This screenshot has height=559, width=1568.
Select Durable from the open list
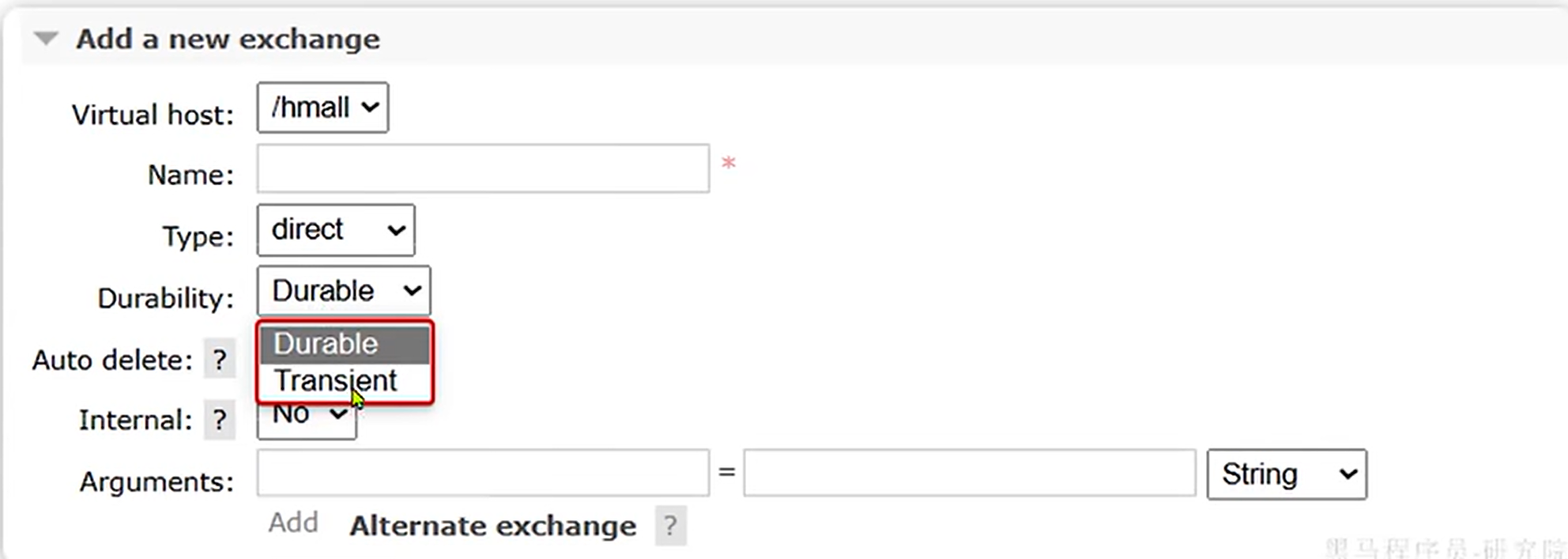click(x=345, y=344)
